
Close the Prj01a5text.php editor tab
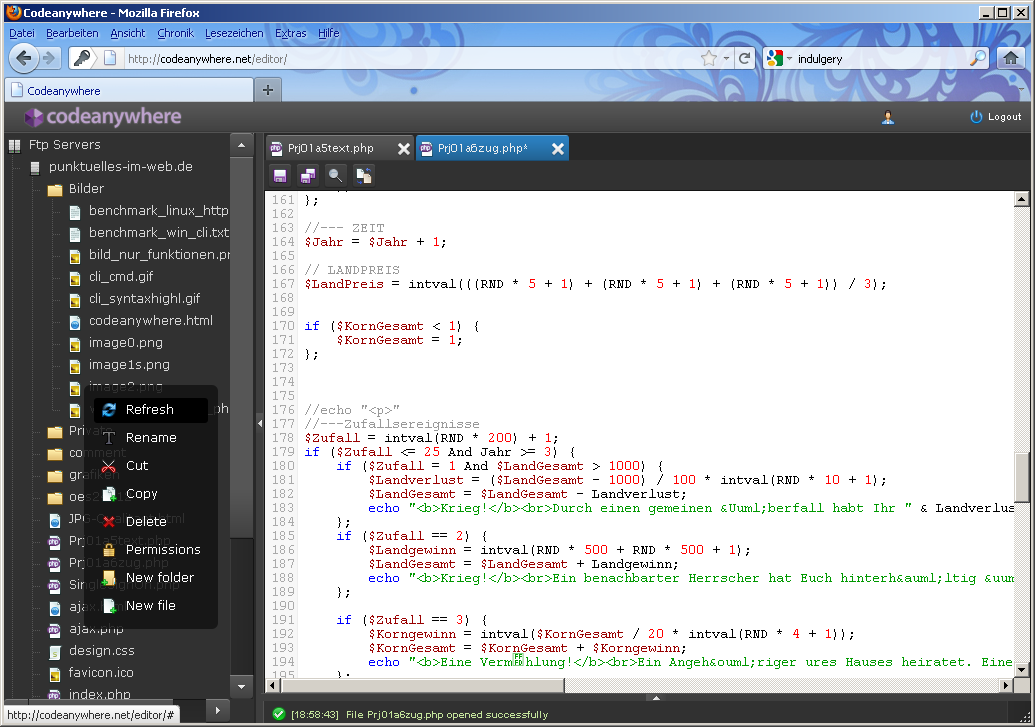pyautogui.click(x=403, y=149)
